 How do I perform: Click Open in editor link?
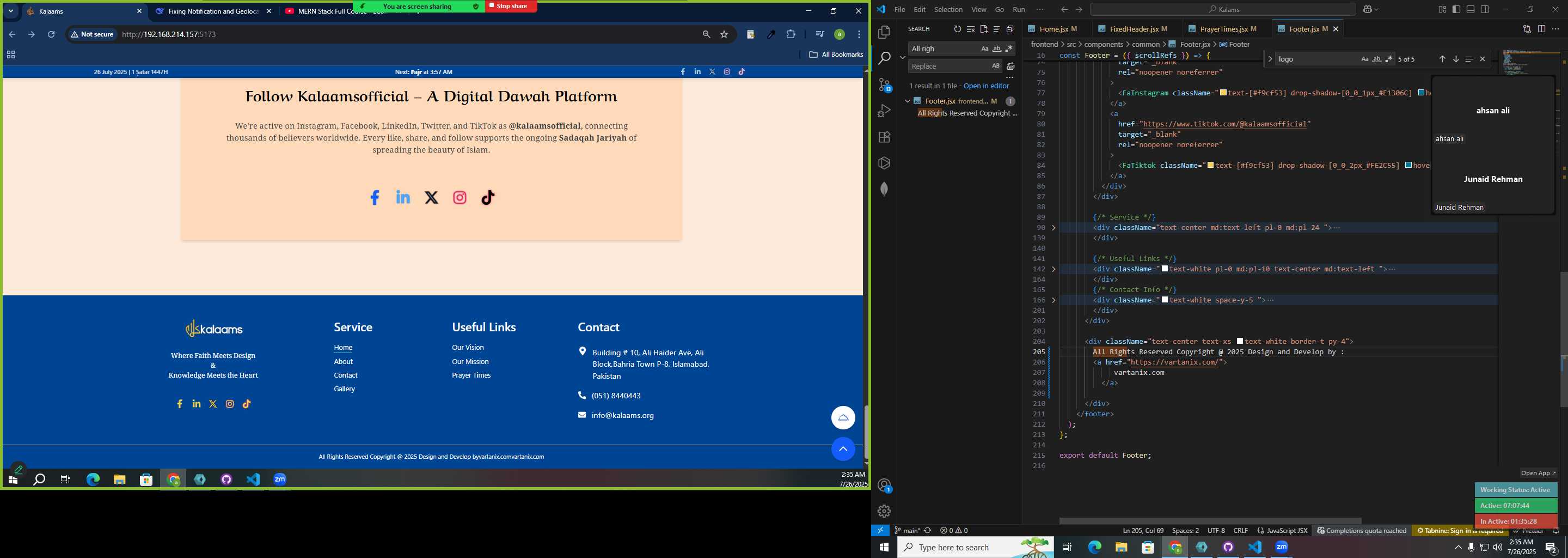985,86
